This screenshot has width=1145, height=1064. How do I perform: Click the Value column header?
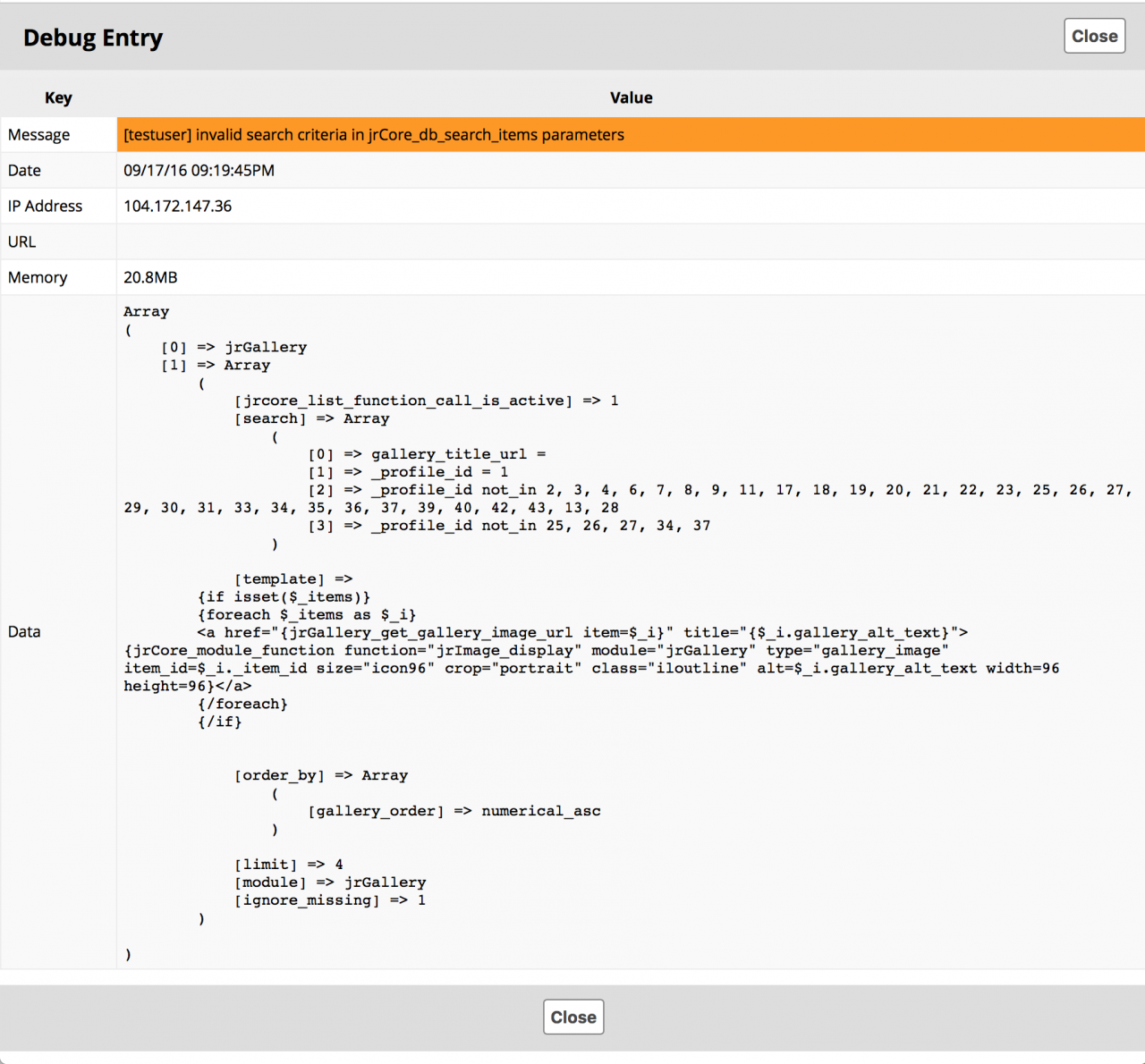631,97
